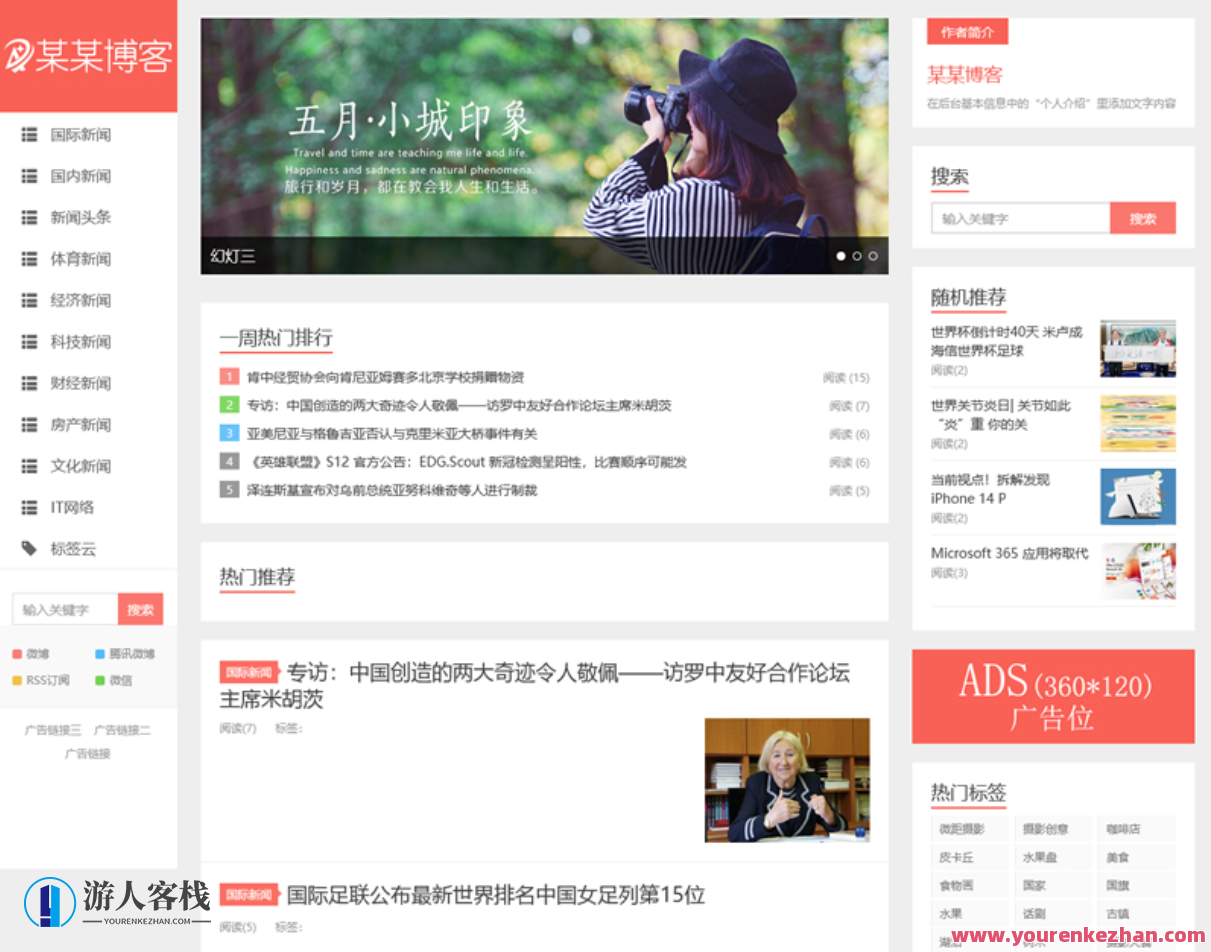Click the Tencent Weibo blue icon
This screenshot has width=1211, height=952.
click(x=100, y=654)
